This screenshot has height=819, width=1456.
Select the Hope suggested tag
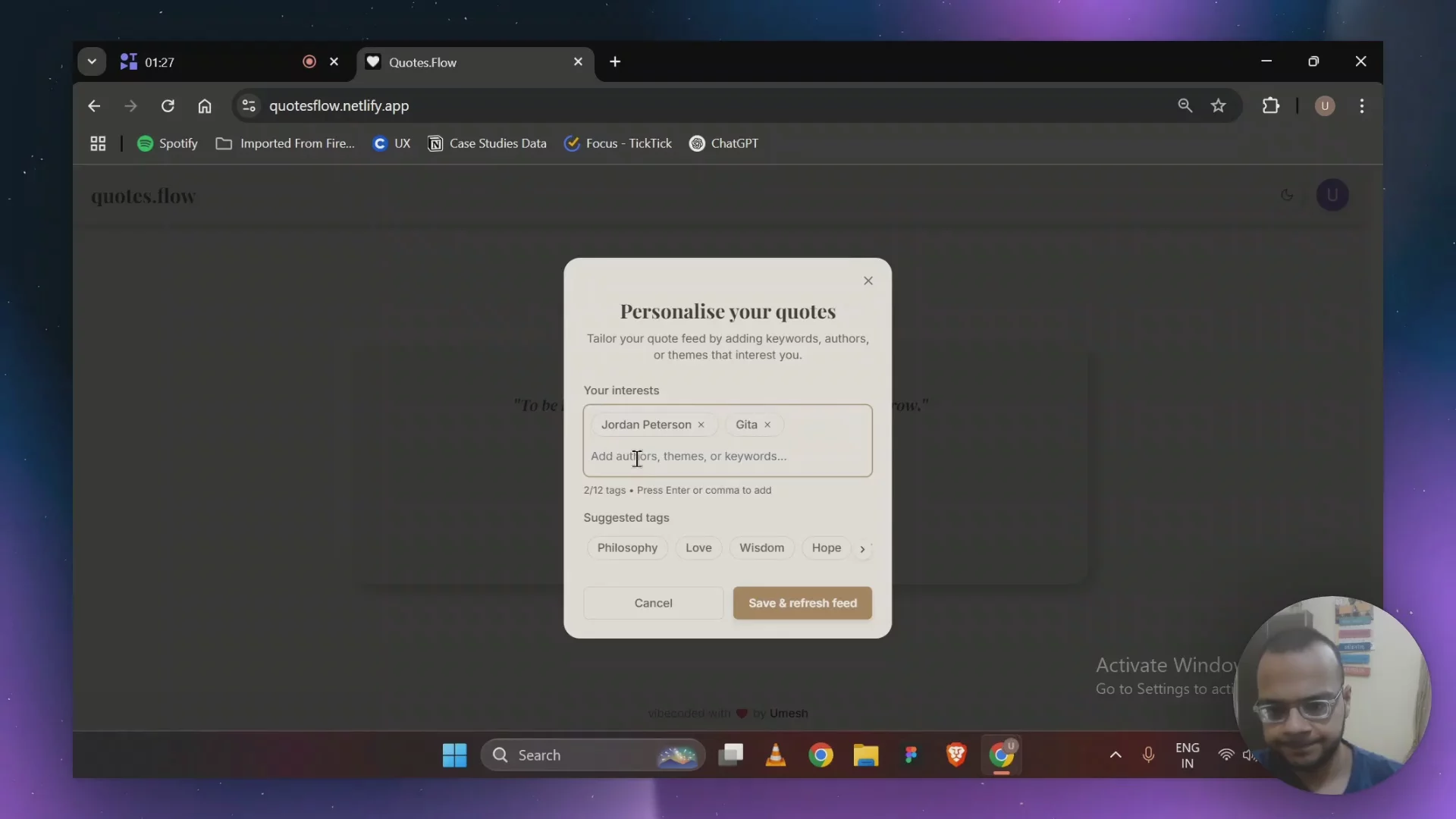[826, 548]
